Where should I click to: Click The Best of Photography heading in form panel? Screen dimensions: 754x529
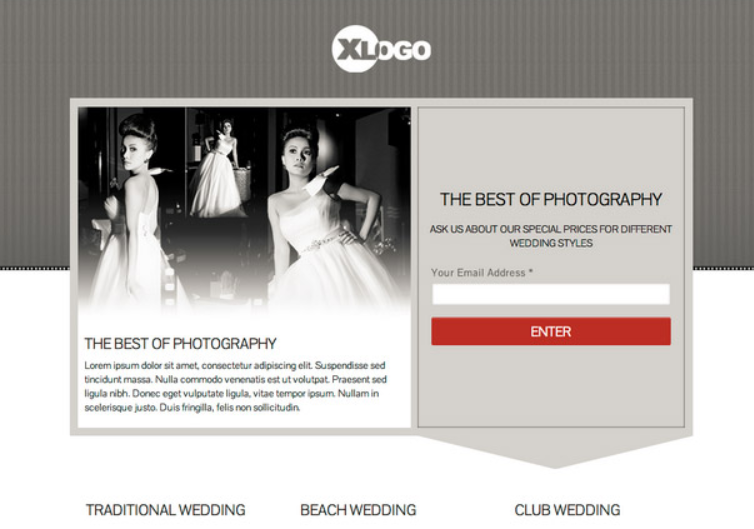[551, 200]
